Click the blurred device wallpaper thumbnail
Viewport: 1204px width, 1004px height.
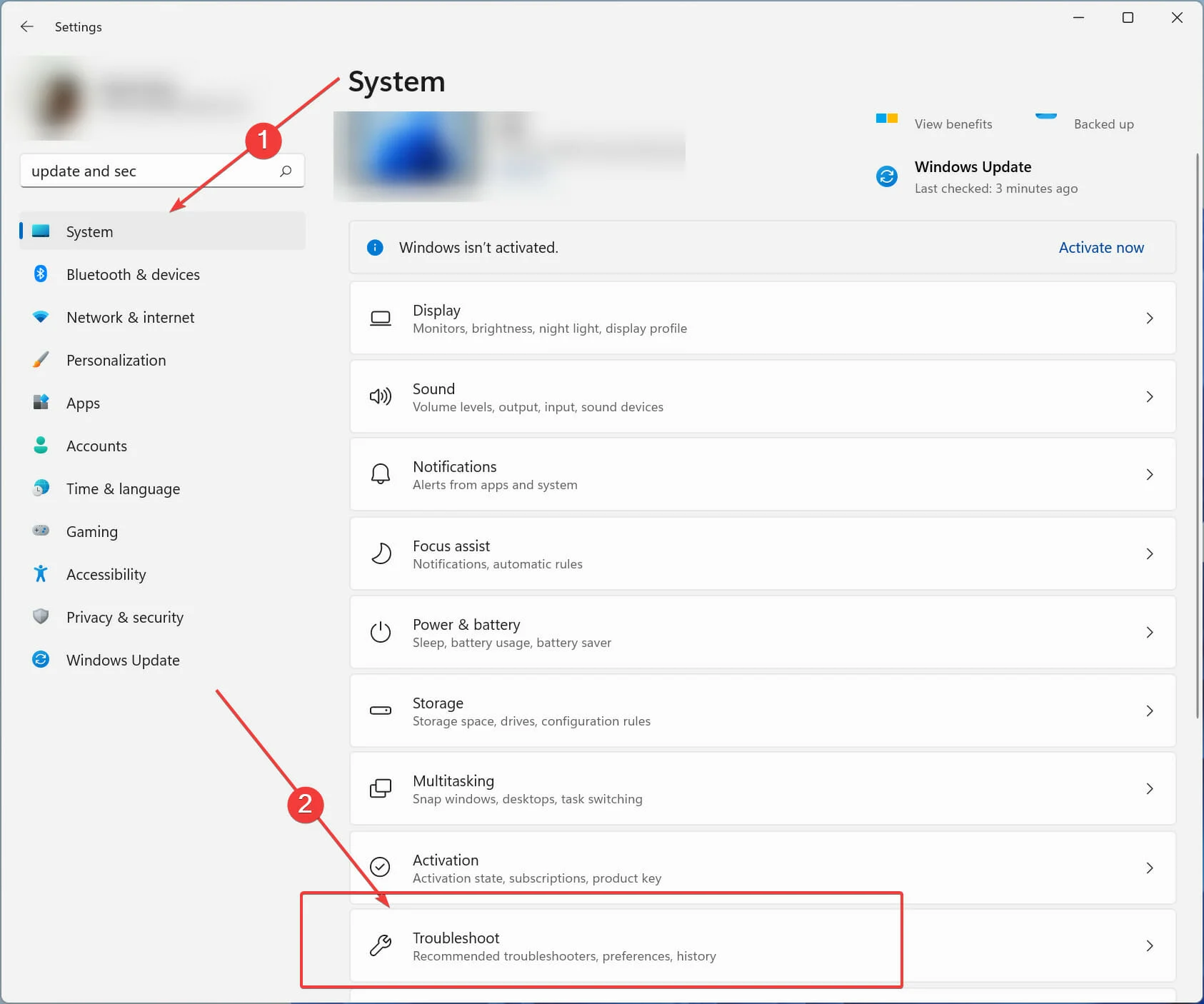click(x=411, y=156)
